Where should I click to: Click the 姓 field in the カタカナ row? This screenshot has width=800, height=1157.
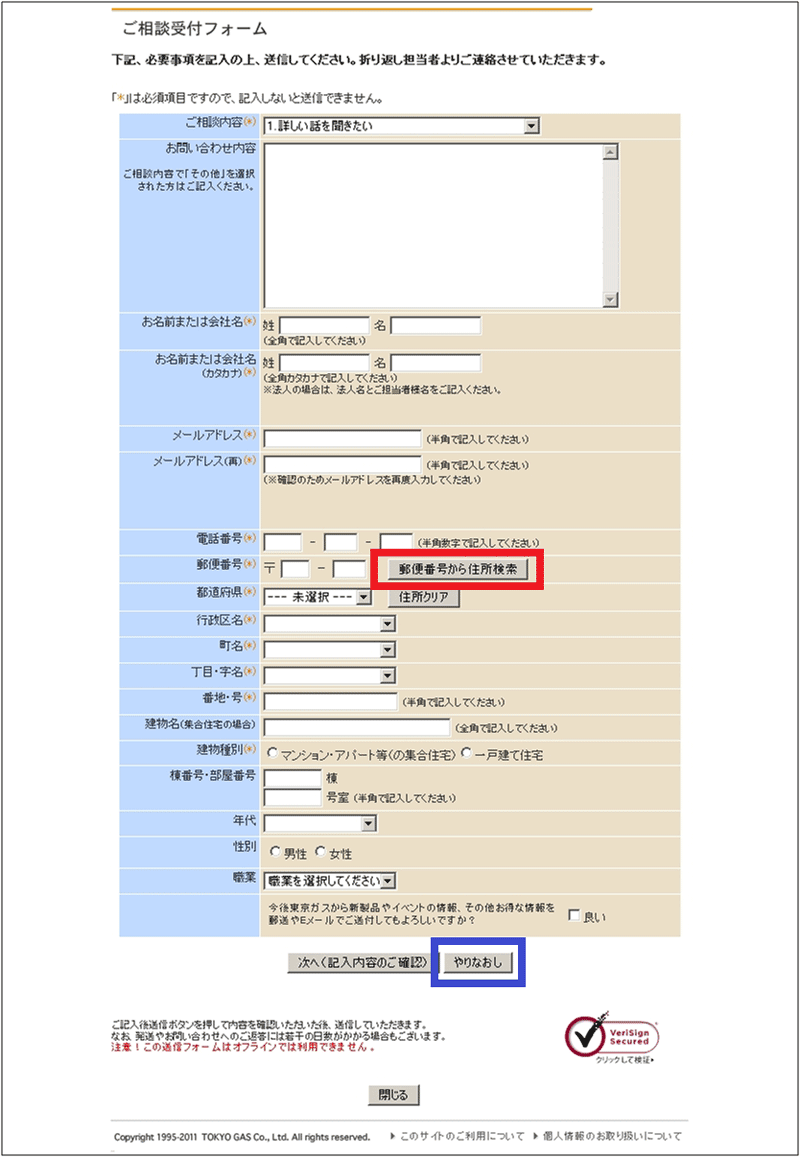pos(324,363)
